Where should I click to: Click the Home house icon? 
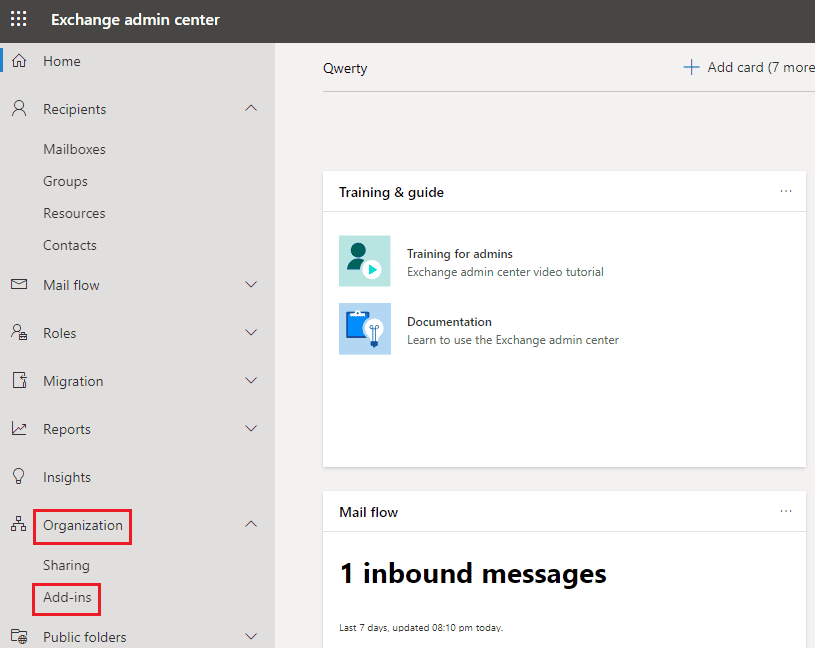(x=19, y=61)
